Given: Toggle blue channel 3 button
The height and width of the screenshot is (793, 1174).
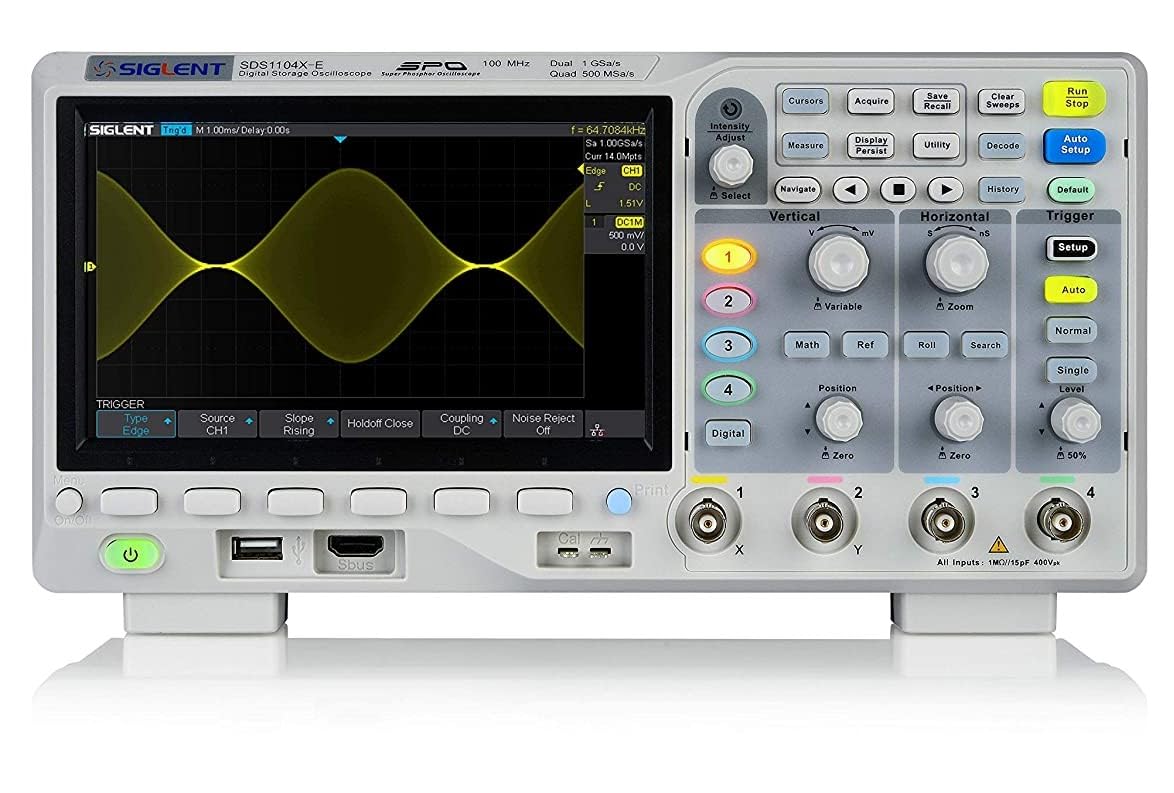Looking at the screenshot, I should pos(729,345).
